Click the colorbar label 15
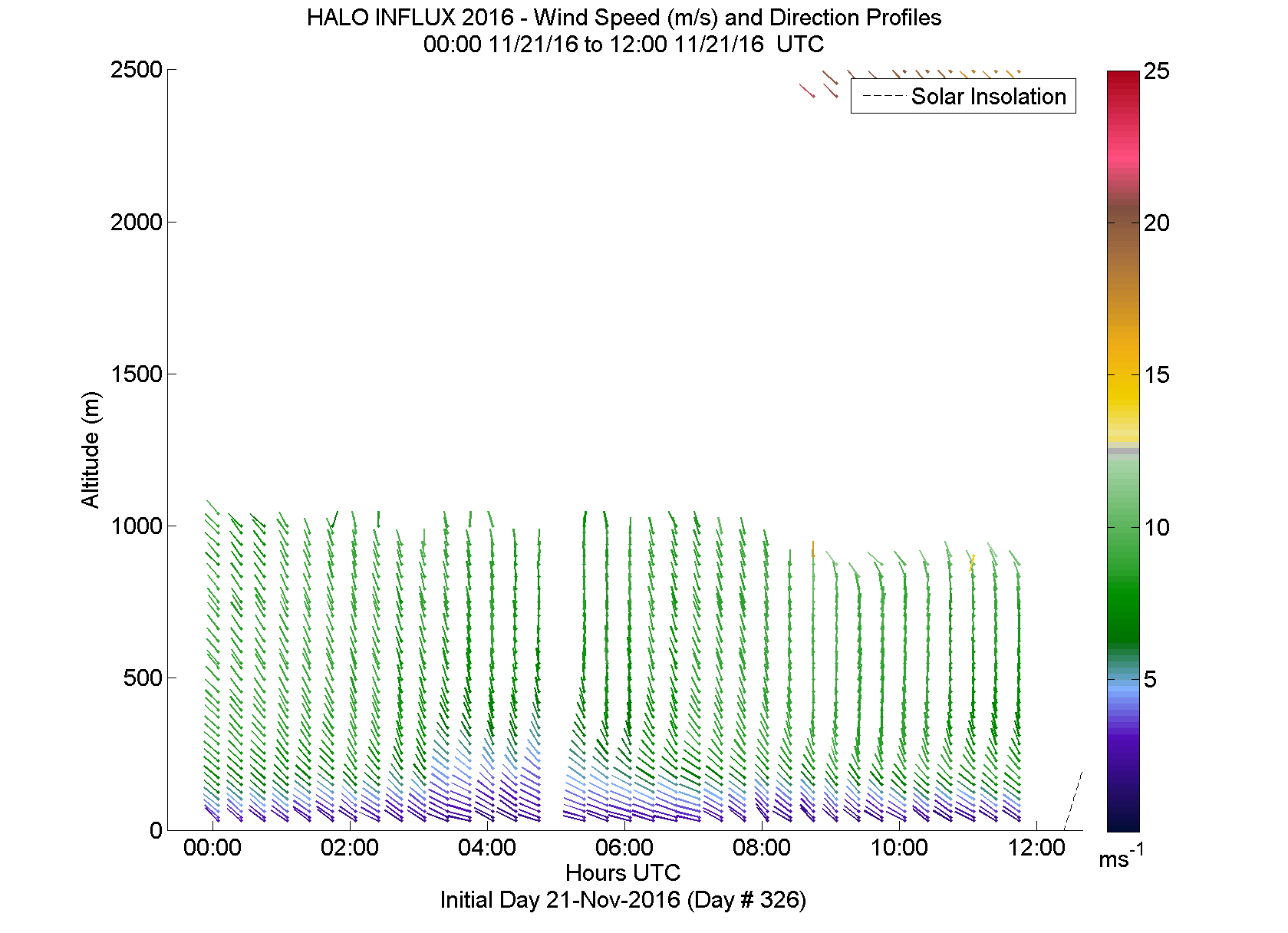 point(1157,375)
